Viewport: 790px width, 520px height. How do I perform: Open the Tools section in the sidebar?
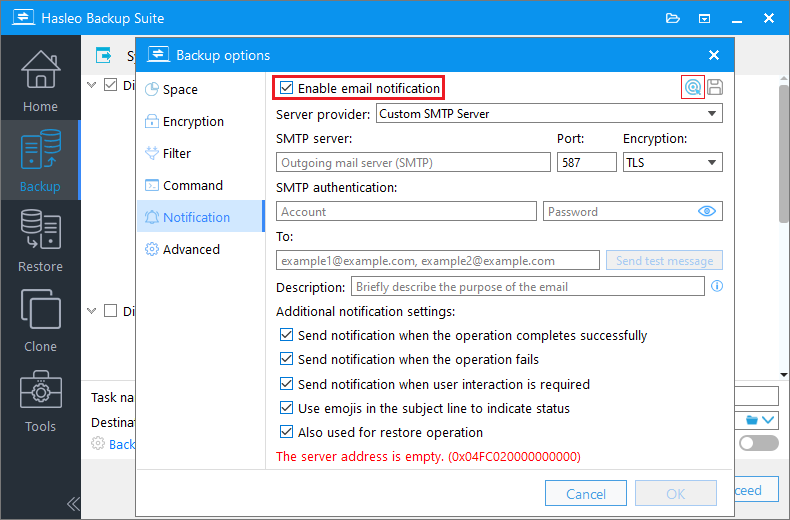(40, 400)
